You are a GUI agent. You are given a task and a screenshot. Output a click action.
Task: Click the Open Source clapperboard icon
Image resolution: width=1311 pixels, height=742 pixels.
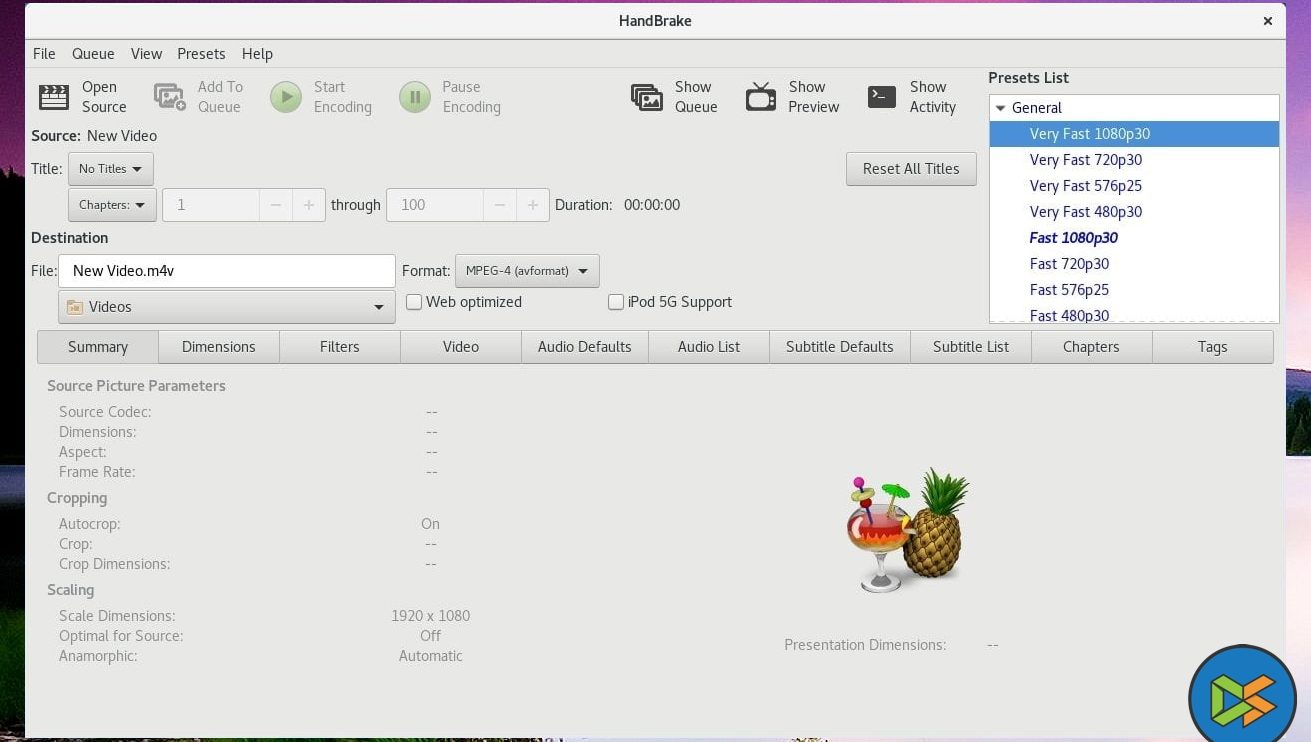(x=54, y=97)
